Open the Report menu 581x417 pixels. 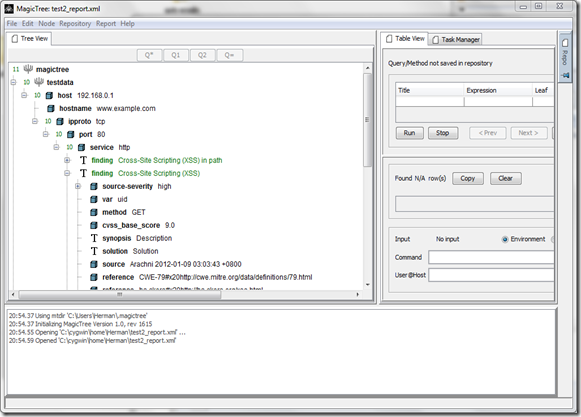click(x=106, y=23)
